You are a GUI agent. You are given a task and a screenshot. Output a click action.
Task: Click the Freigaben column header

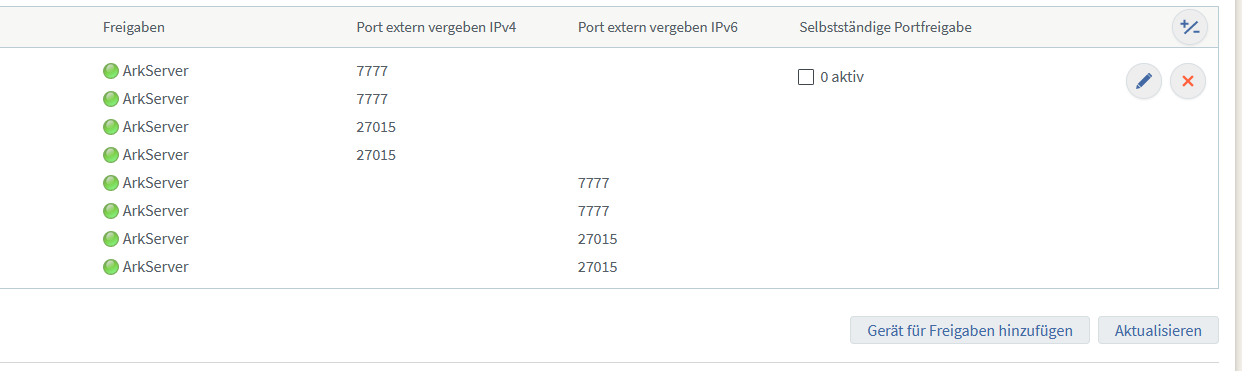pos(134,27)
